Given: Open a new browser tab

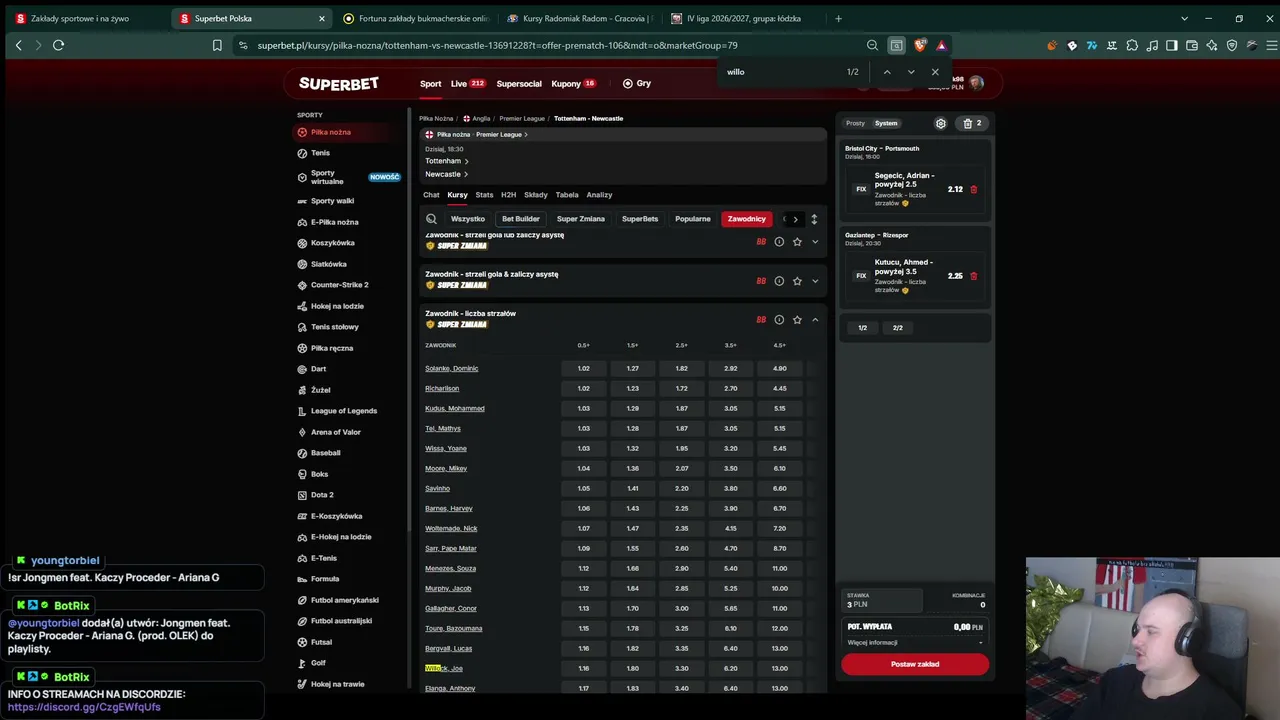Looking at the screenshot, I should point(838,18).
